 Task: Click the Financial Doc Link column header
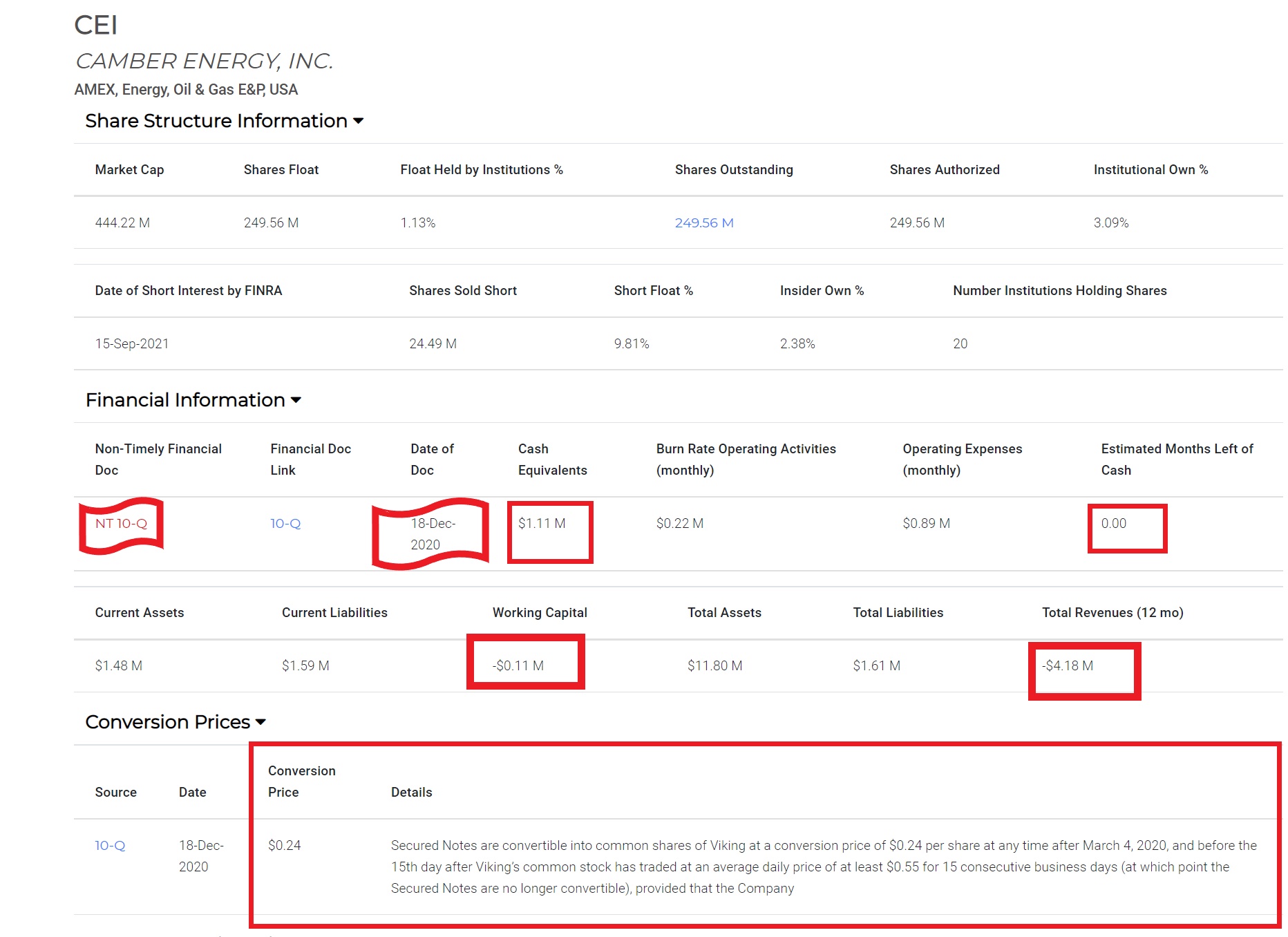click(310, 460)
